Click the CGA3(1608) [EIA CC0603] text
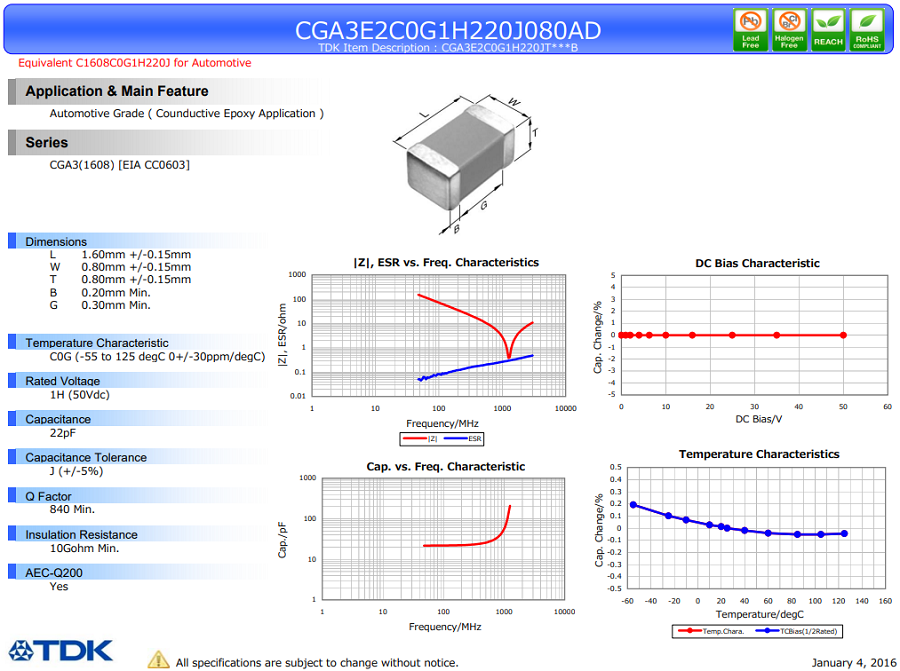 click(119, 165)
